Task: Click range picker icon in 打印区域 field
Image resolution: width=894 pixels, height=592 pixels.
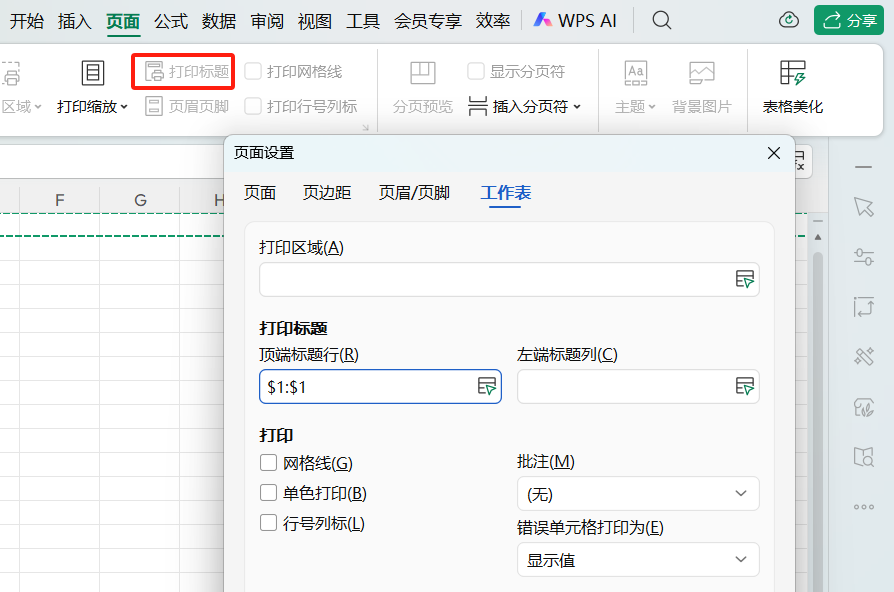Action: [x=744, y=280]
